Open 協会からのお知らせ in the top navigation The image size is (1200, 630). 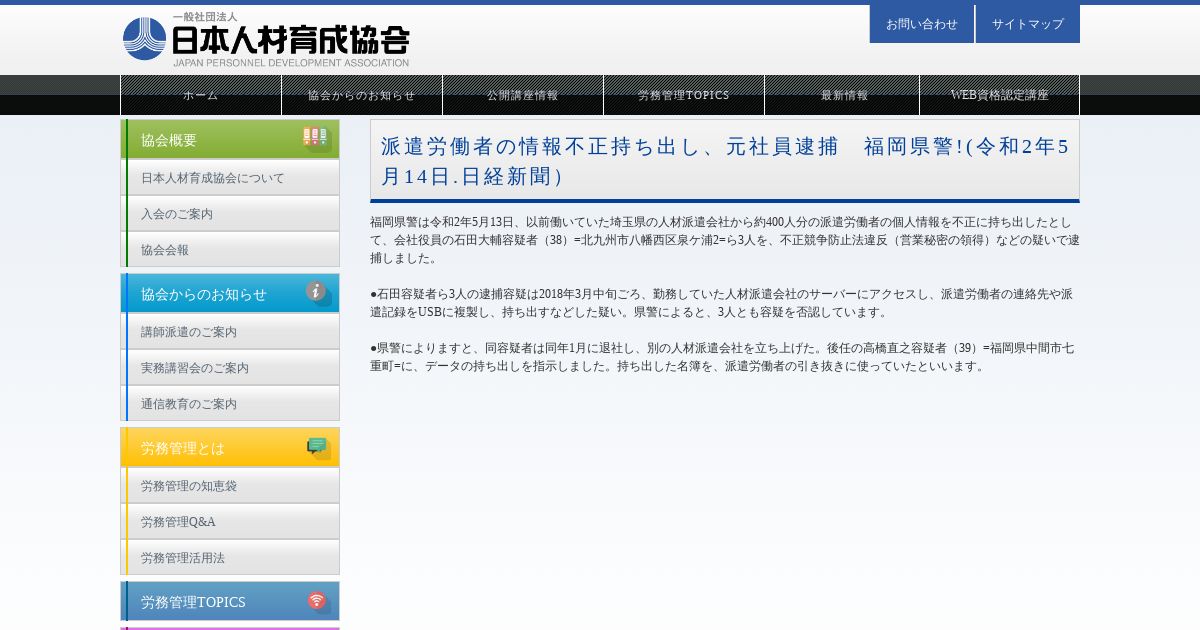[362, 95]
